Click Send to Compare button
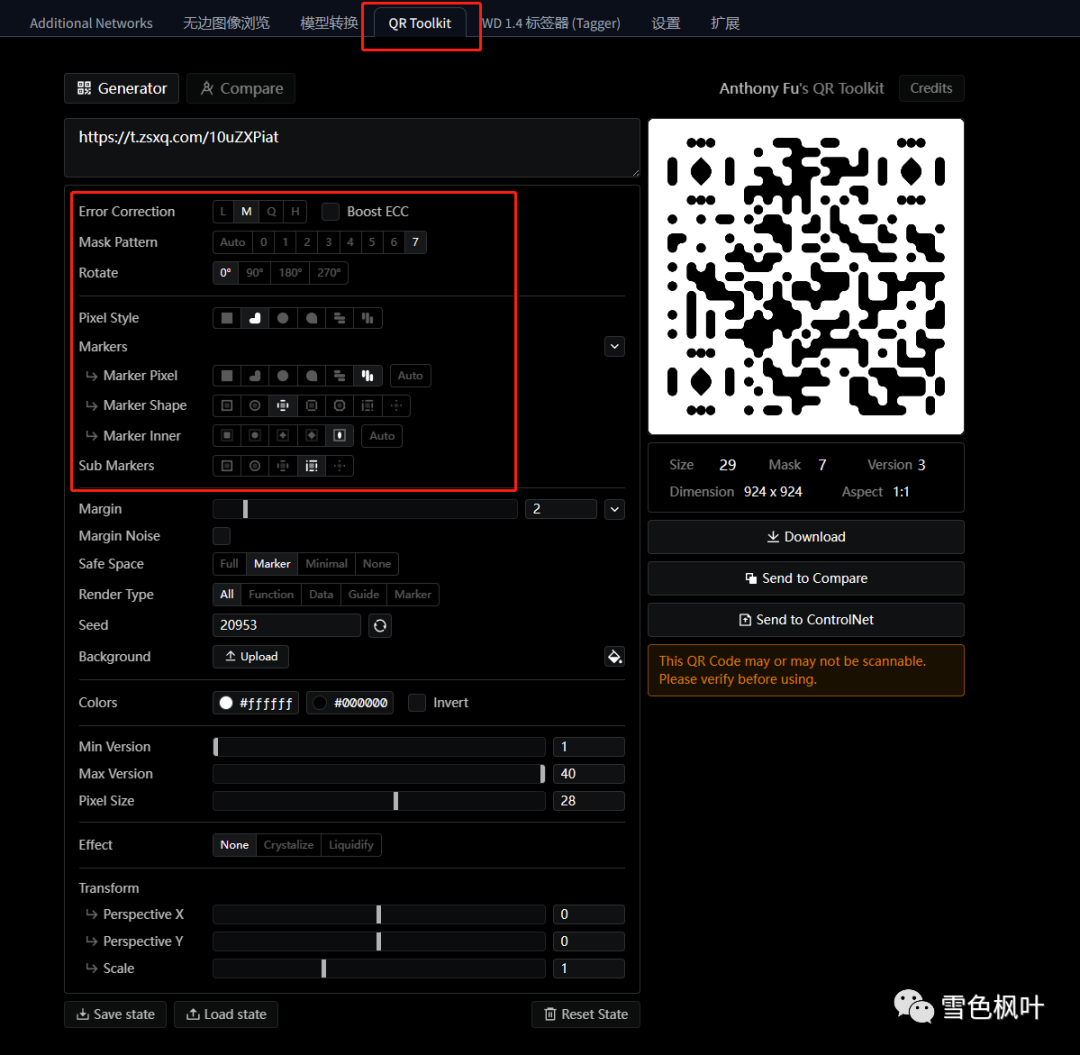 pyautogui.click(x=806, y=578)
